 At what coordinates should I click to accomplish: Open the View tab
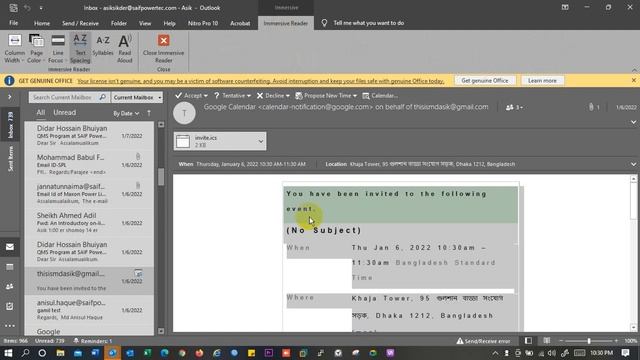(x=145, y=23)
